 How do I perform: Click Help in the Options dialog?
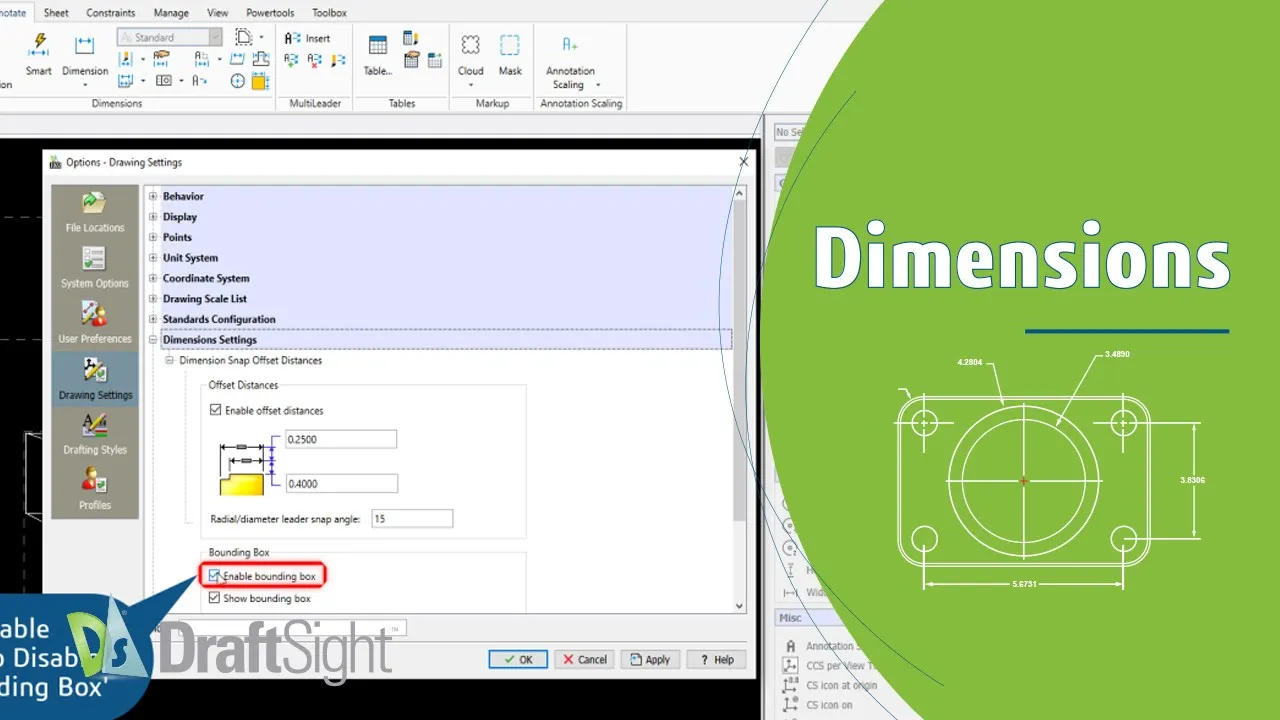pyautogui.click(x=716, y=659)
